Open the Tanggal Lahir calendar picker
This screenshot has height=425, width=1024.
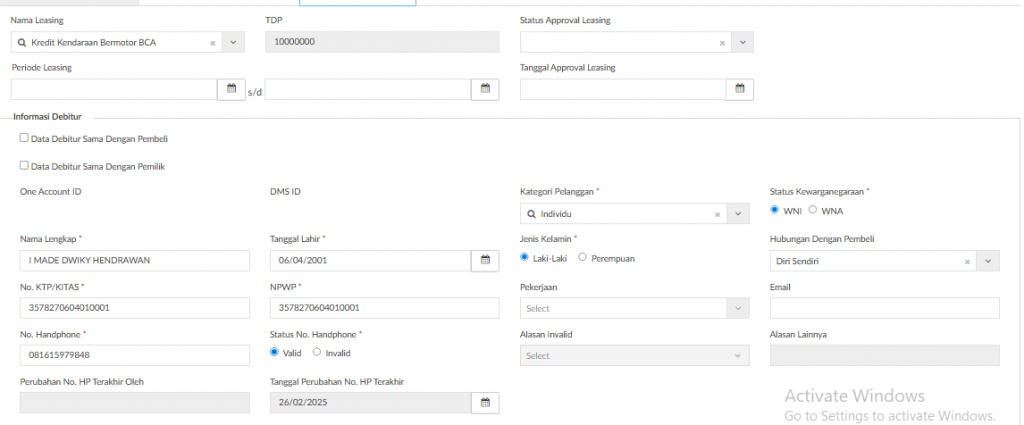point(485,260)
